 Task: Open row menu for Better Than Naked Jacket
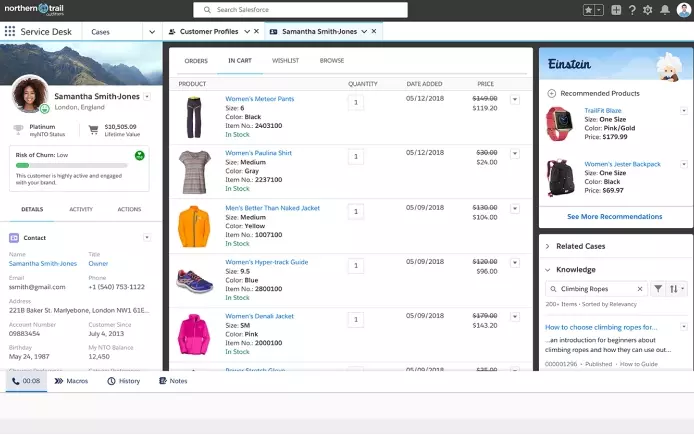[x=515, y=208]
